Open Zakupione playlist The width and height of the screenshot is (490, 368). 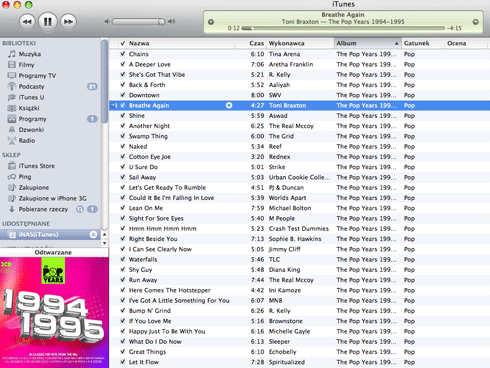click(34, 188)
